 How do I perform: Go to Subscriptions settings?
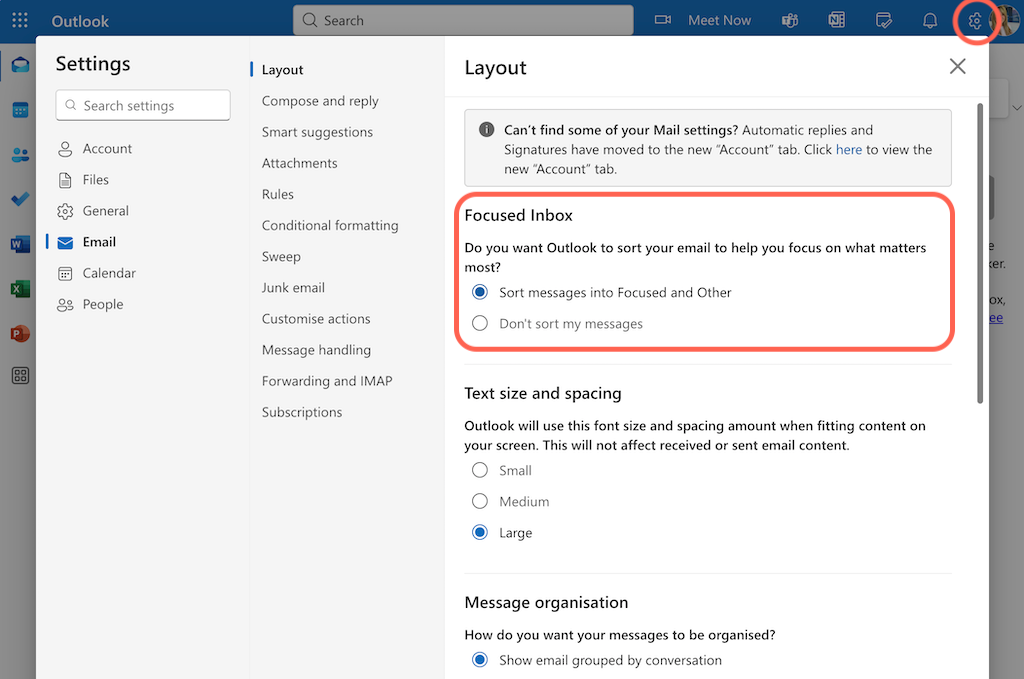[302, 413]
